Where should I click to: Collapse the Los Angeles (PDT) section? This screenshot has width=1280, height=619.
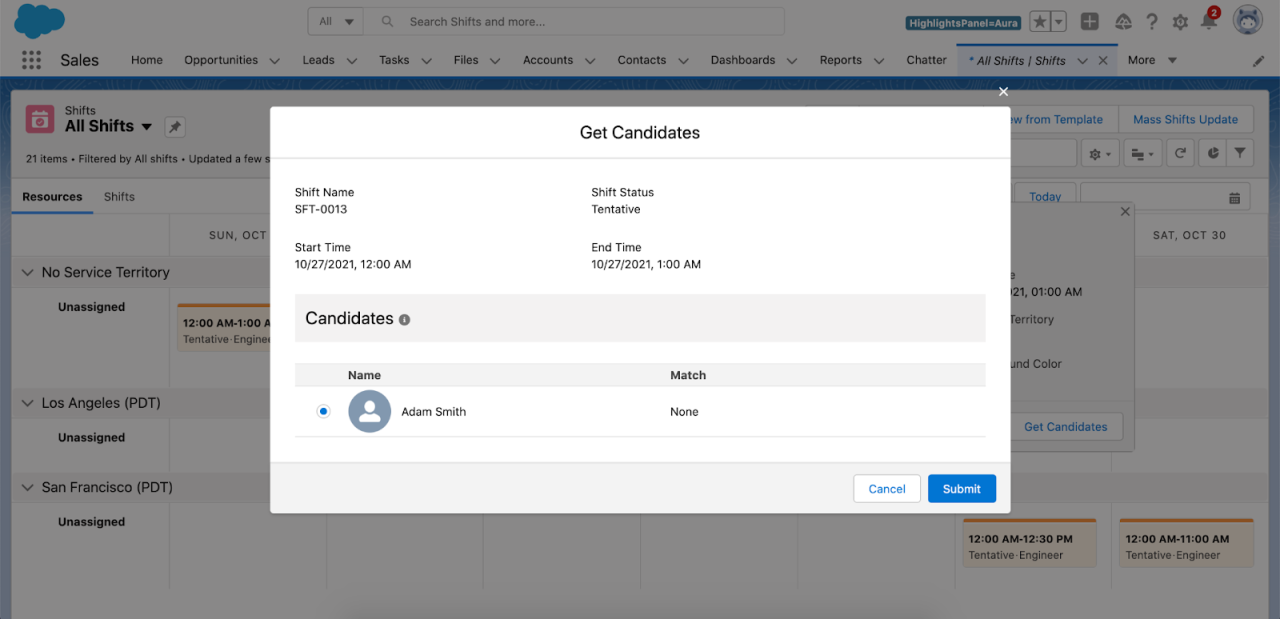point(27,403)
